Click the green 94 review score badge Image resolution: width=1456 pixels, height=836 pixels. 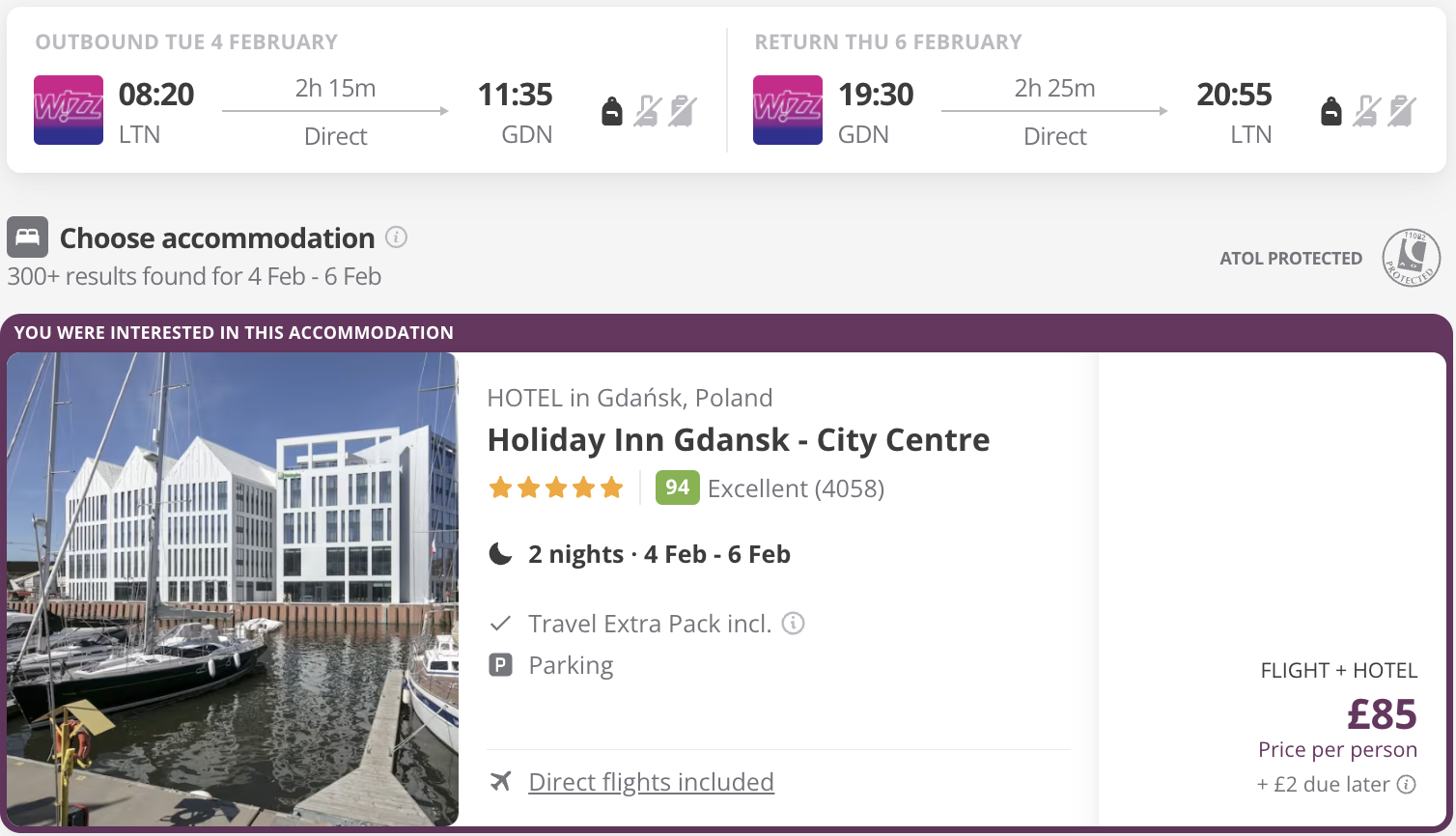coord(677,488)
